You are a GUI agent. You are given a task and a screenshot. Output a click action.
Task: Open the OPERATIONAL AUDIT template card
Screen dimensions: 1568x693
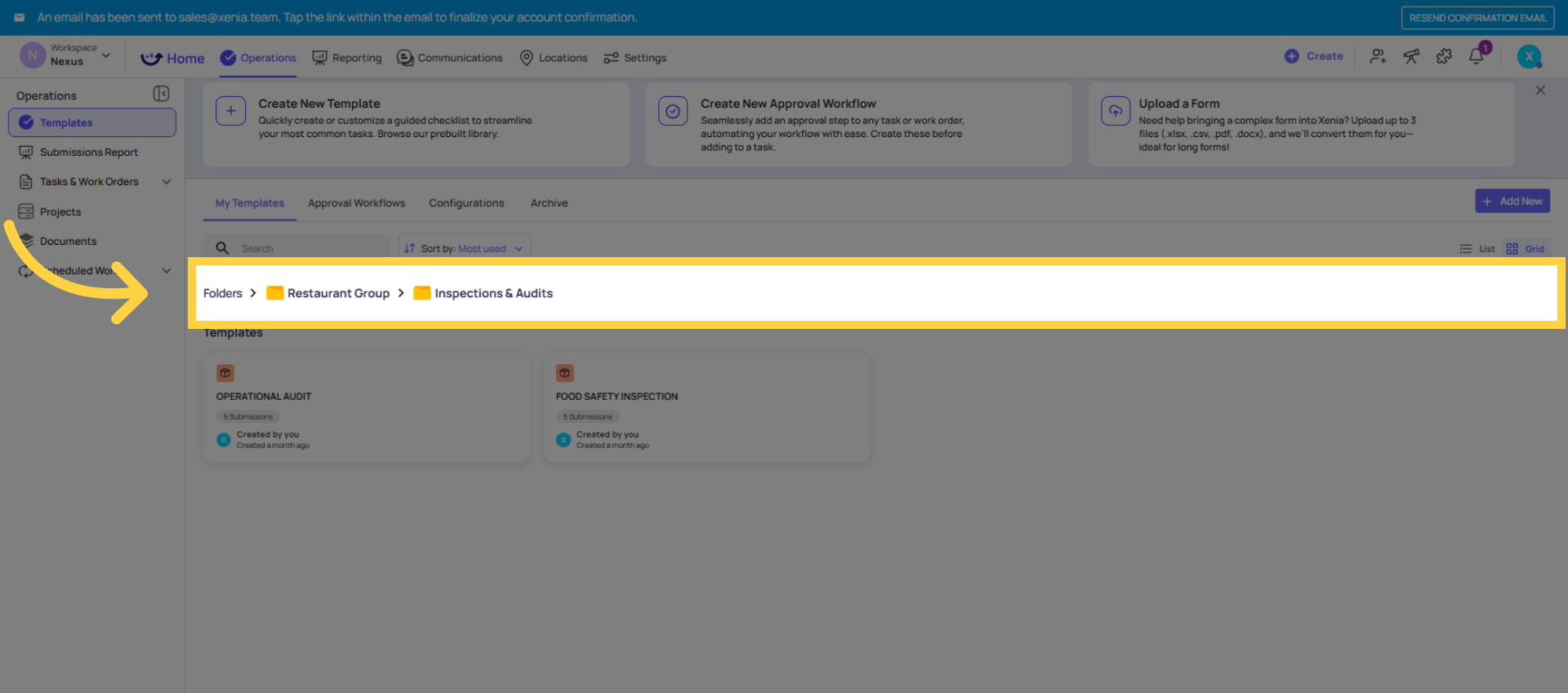pos(367,408)
